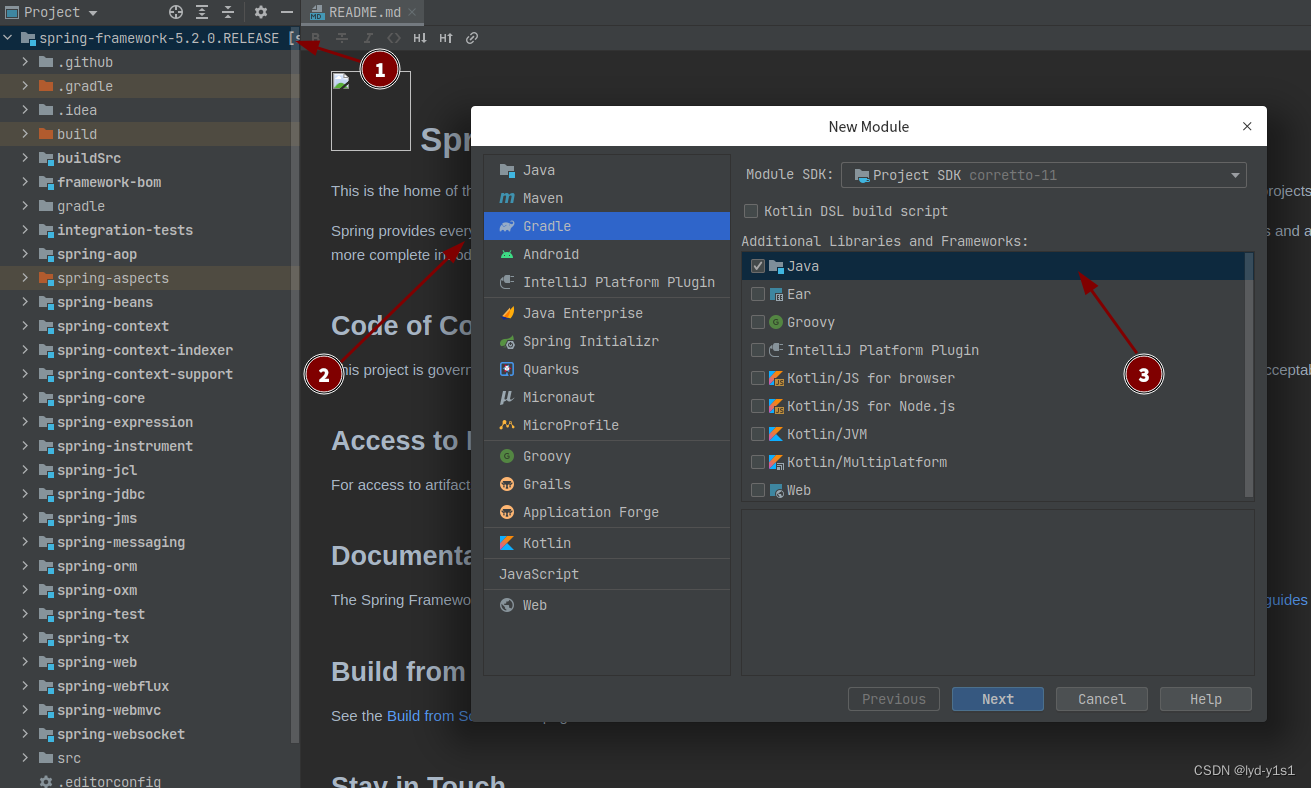Image resolution: width=1311 pixels, height=788 pixels.
Task: Expand the spring-aop module
Action: click(x=25, y=254)
